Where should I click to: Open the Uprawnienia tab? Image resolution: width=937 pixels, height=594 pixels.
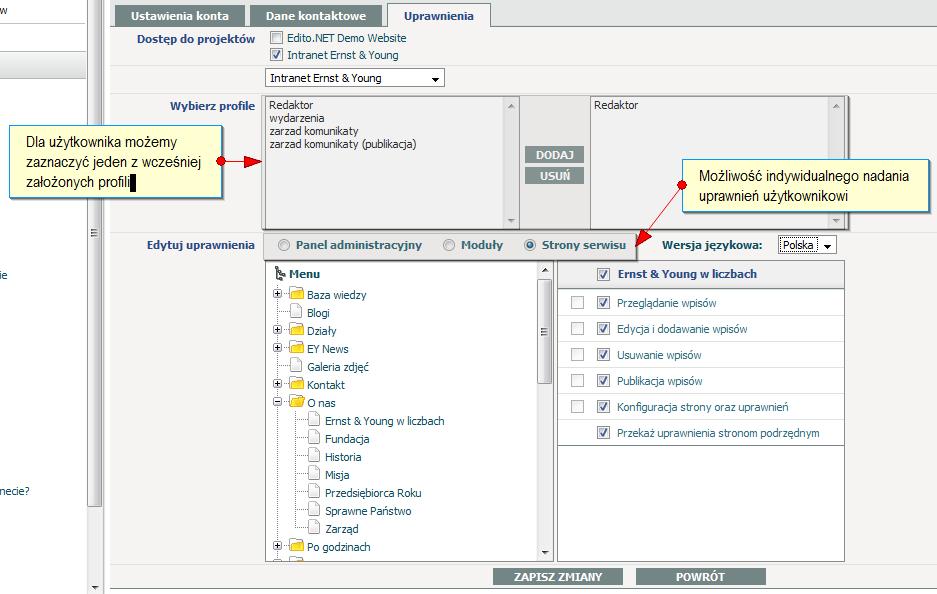click(439, 16)
